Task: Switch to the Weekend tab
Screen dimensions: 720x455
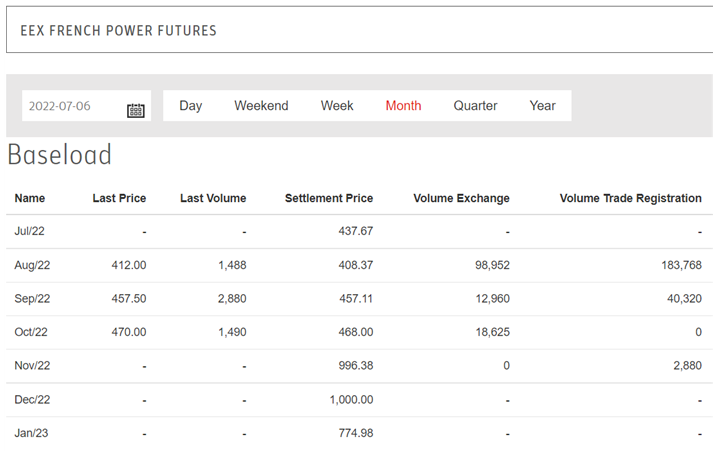Action: pos(261,106)
